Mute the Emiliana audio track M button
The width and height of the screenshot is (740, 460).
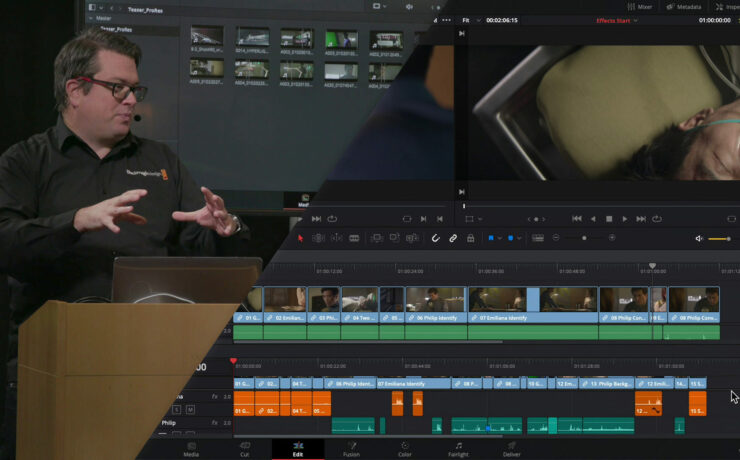click(190, 410)
